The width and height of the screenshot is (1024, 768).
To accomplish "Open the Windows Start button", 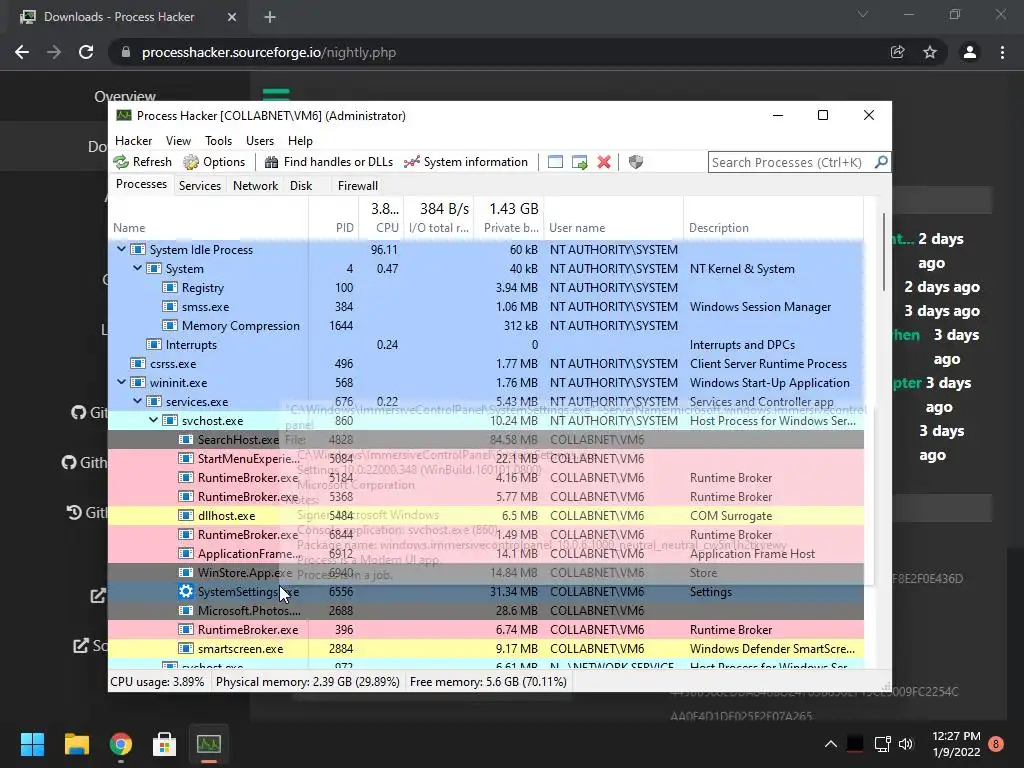I will tap(32, 744).
